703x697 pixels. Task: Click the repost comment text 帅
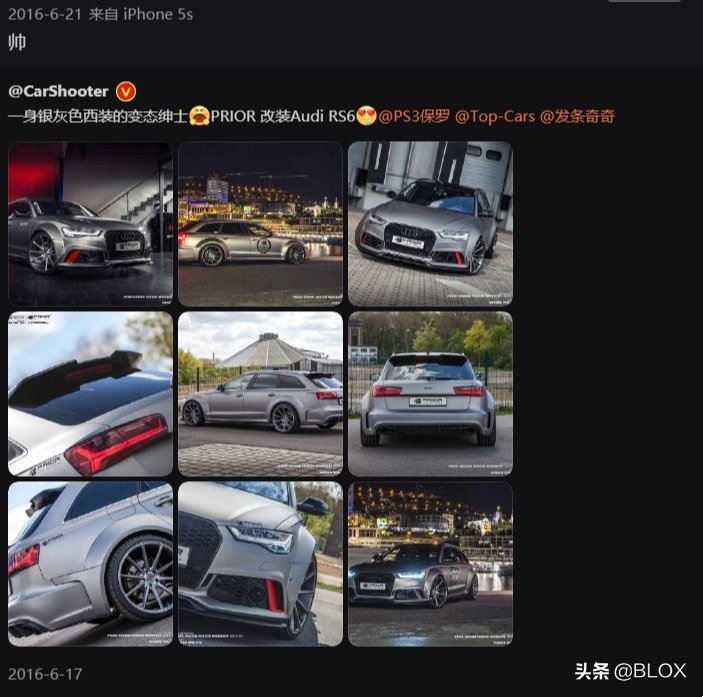(x=17, y=43)
